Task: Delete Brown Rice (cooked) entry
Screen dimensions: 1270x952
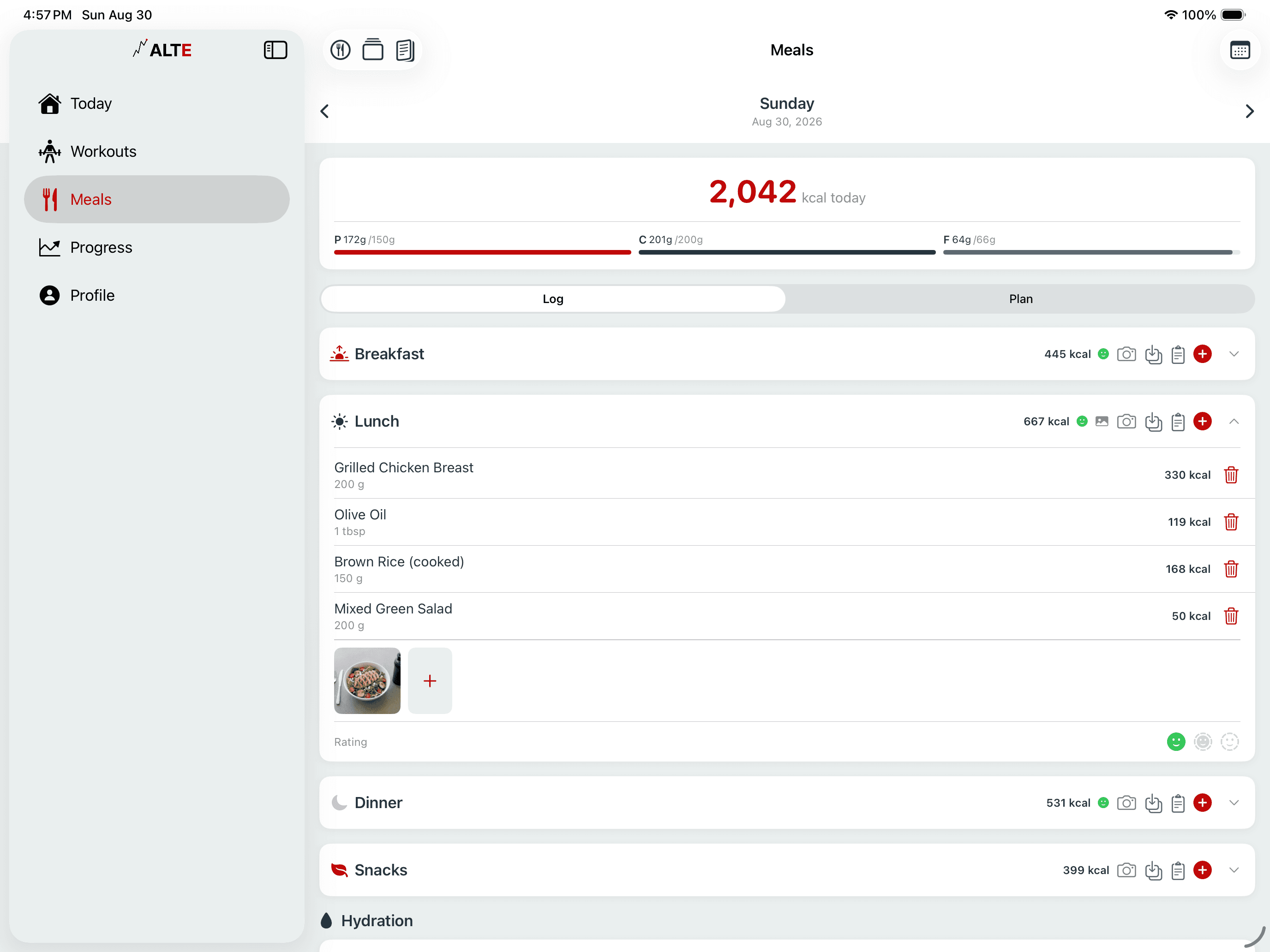Action: point(1231,569)
